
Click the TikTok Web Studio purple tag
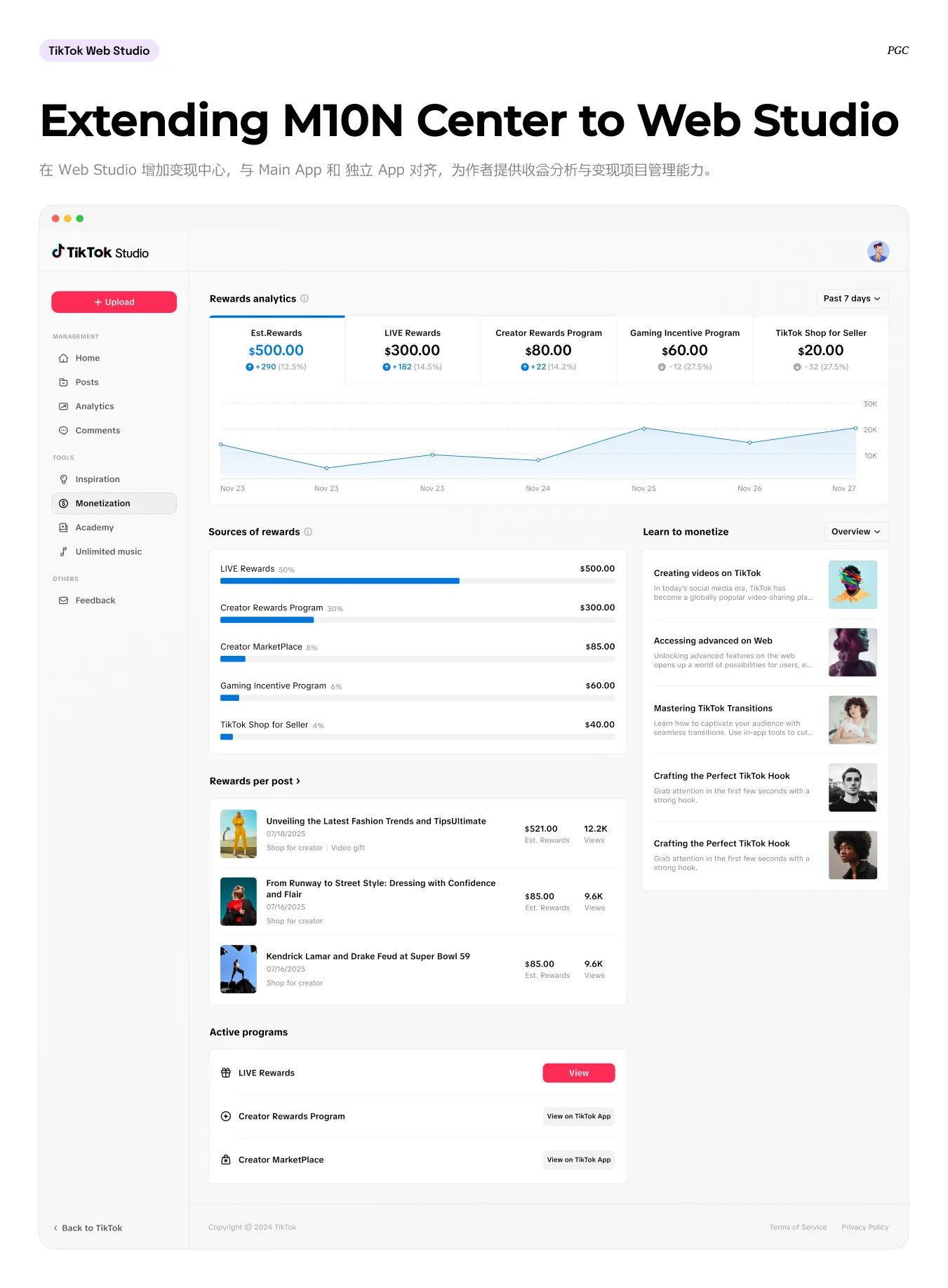(99, 51)
